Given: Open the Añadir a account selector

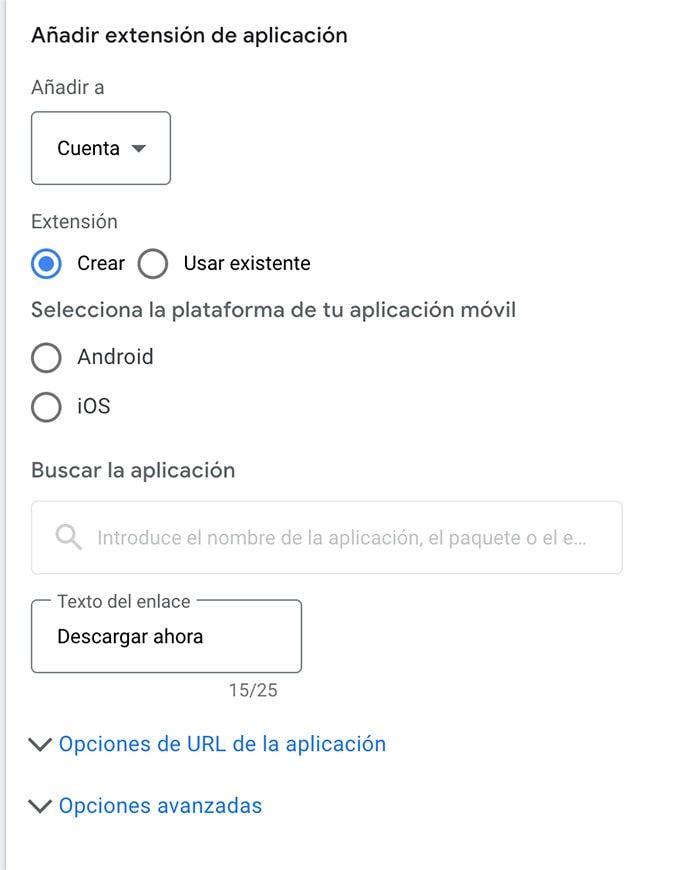Looking at the screenshot, I should tap(100, 147).
